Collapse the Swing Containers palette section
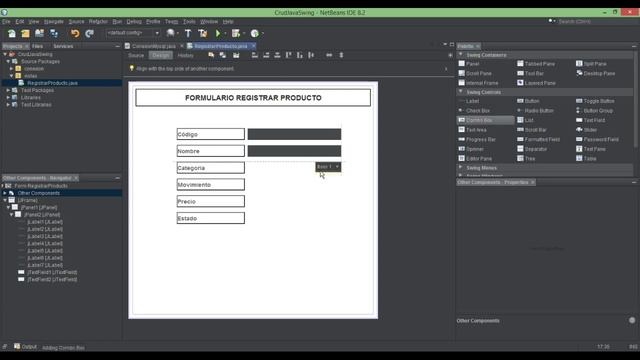 pos(461,55)
